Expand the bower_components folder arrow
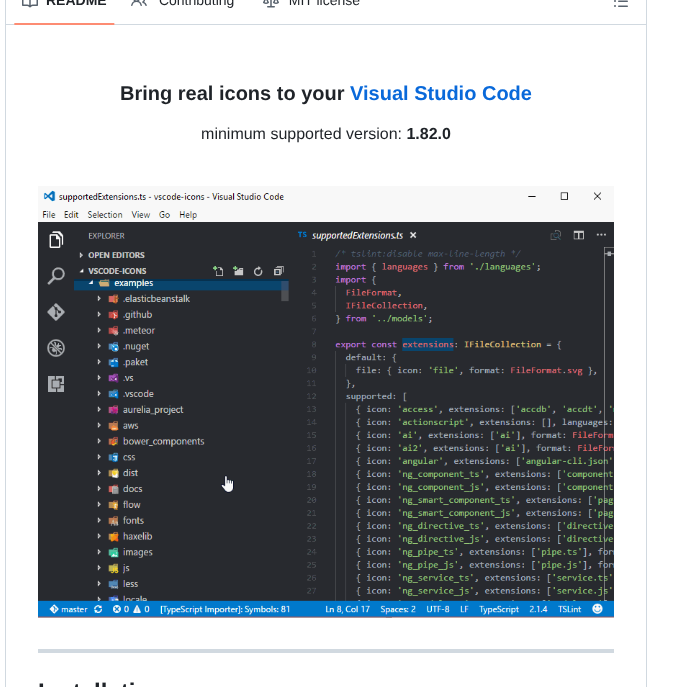The height and width of the screenshot is (687, 677). click(x=99, y=441)
